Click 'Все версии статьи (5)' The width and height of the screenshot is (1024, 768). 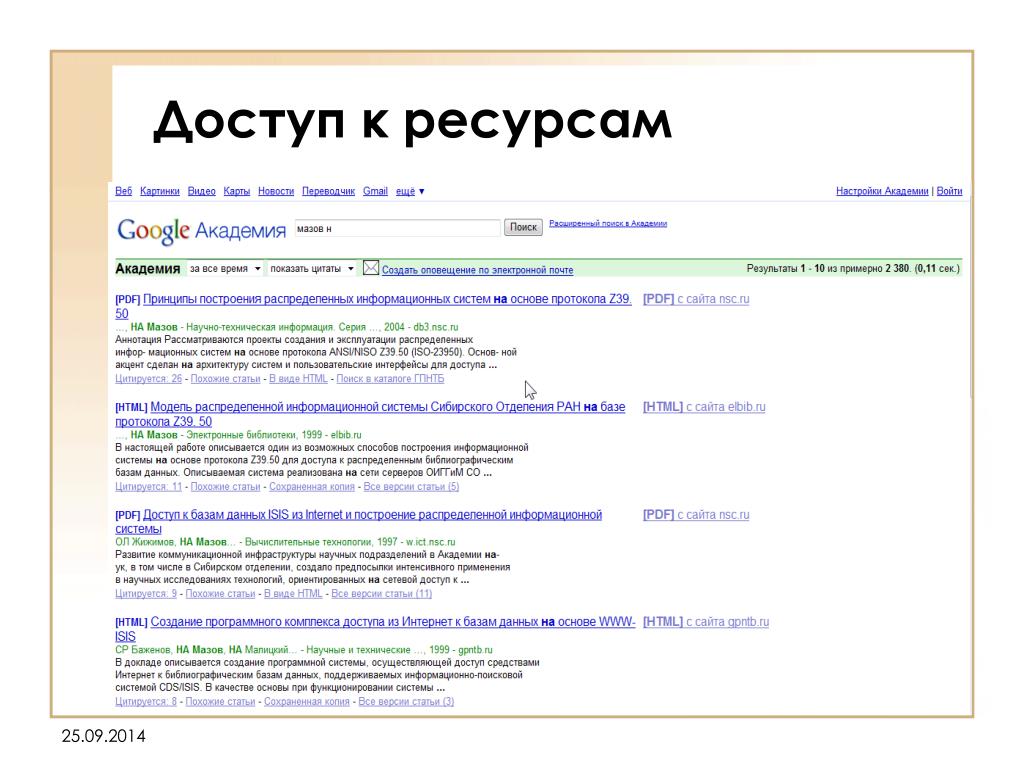coord(411,487)
